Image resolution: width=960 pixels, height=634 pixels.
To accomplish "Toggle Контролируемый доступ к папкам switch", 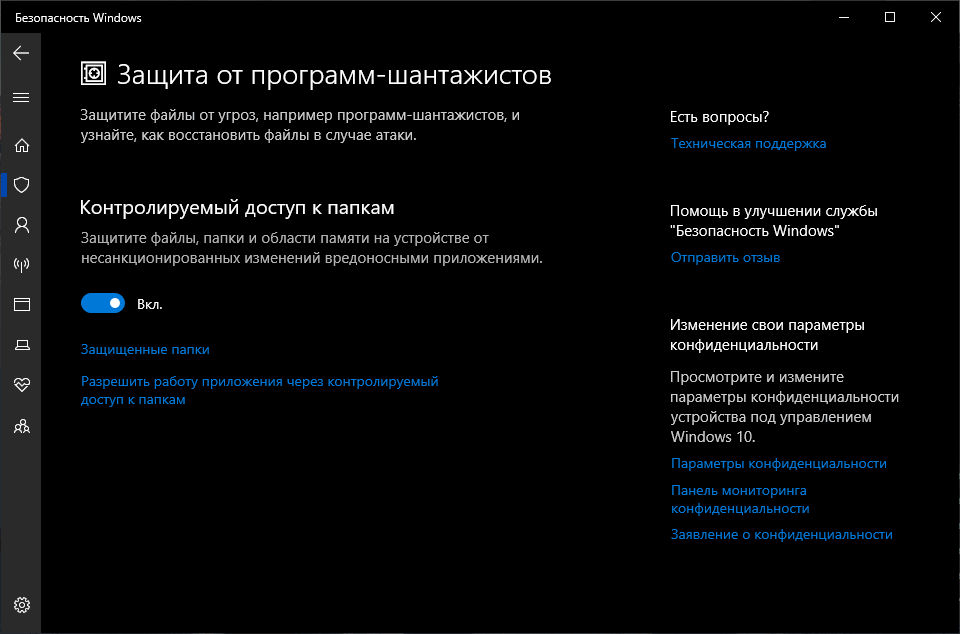I will pyautogui.click(x=103, y=304).
